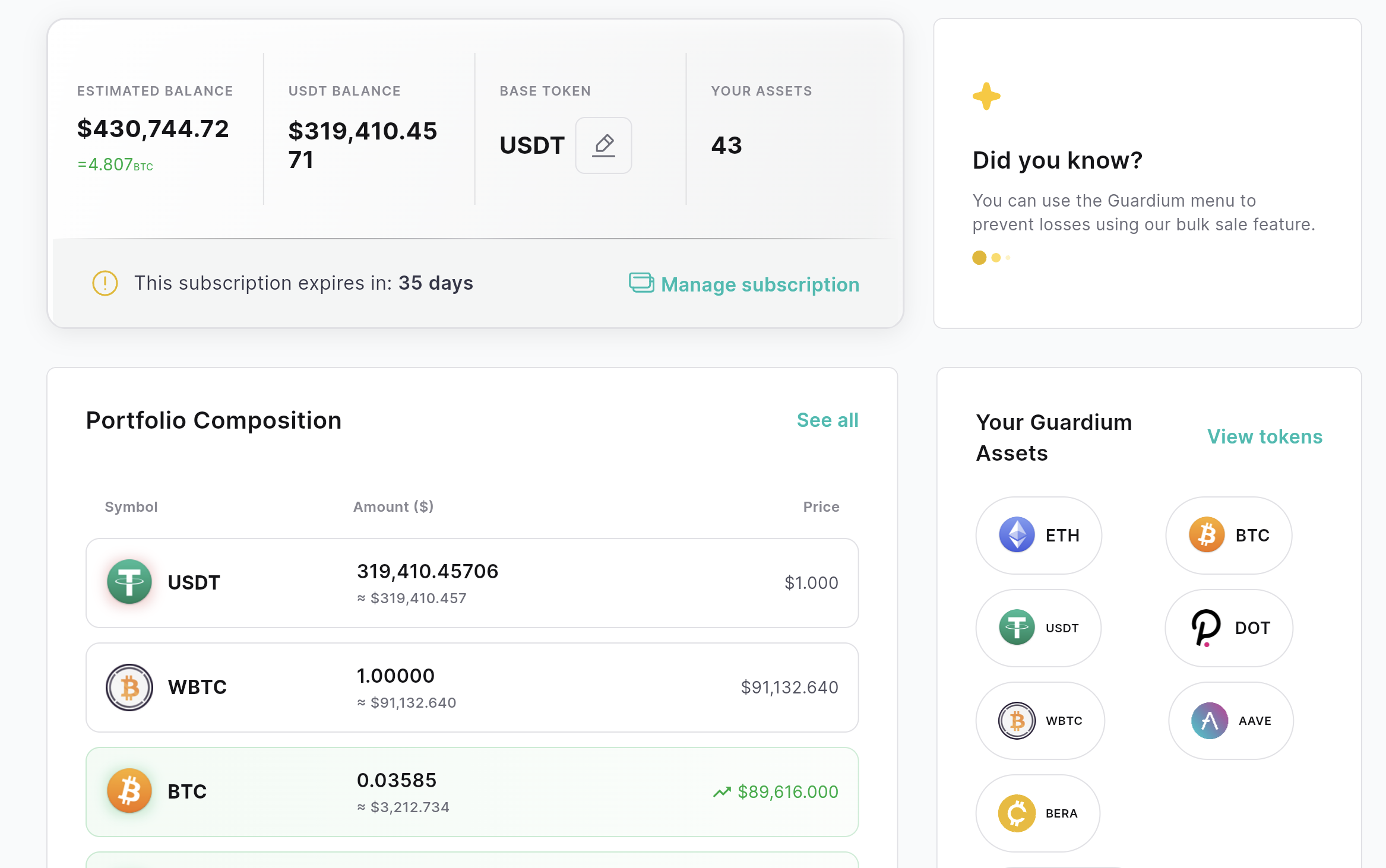Image resolution: width=1386 pixels, height=868 pixels.
Task: Open the WBTC portfolio row
Action: pyautogui.click(x=472, y=688)
